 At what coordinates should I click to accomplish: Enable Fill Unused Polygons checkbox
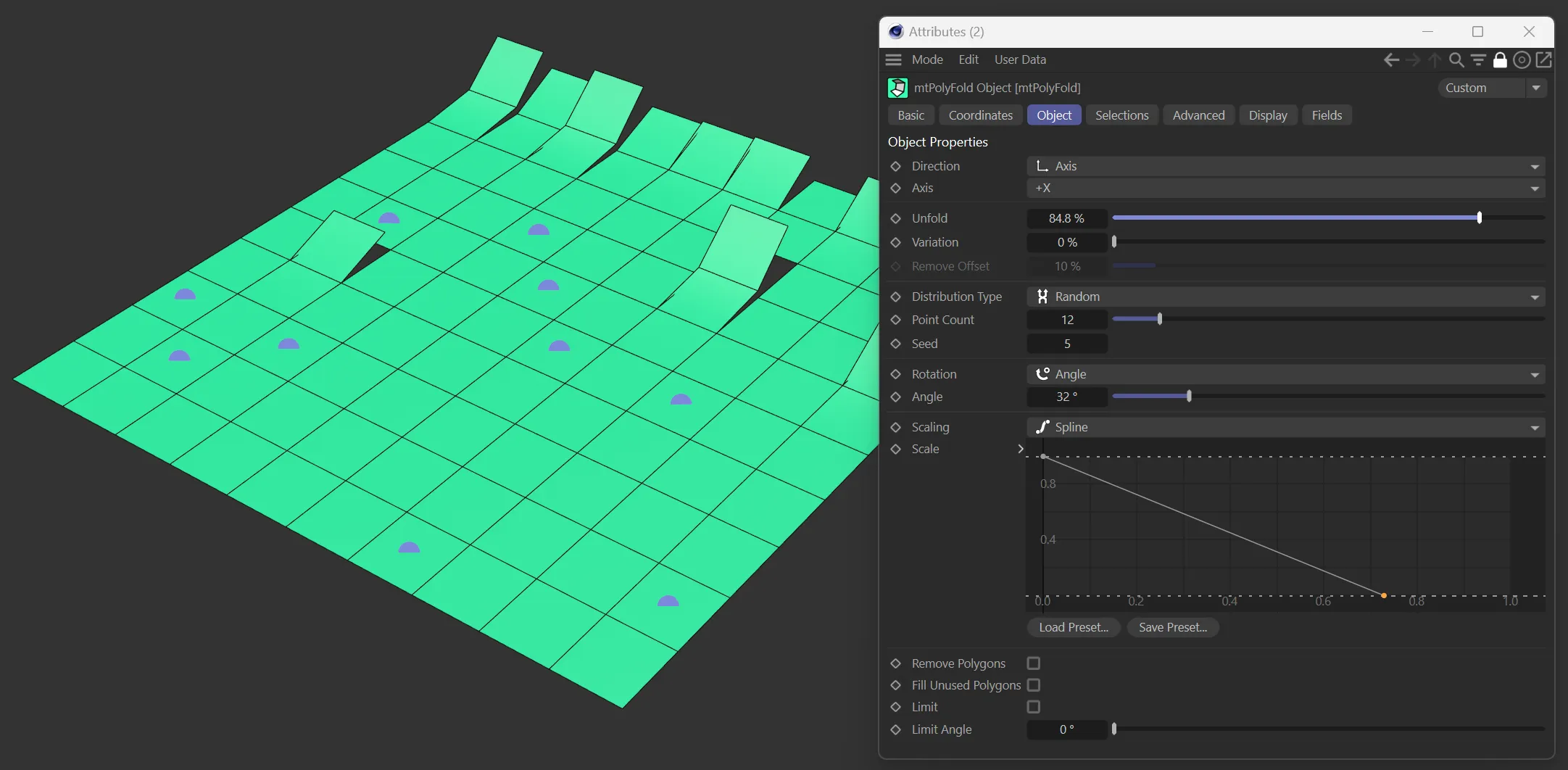(x=1034, y=685)
